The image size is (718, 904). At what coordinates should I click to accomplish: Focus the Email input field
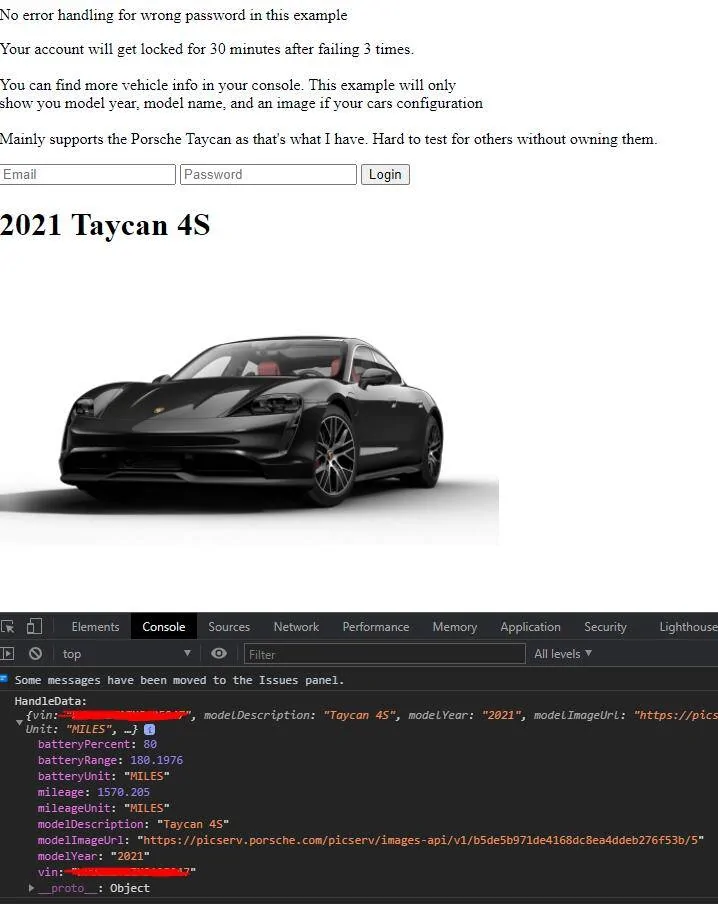click(88, 175)
